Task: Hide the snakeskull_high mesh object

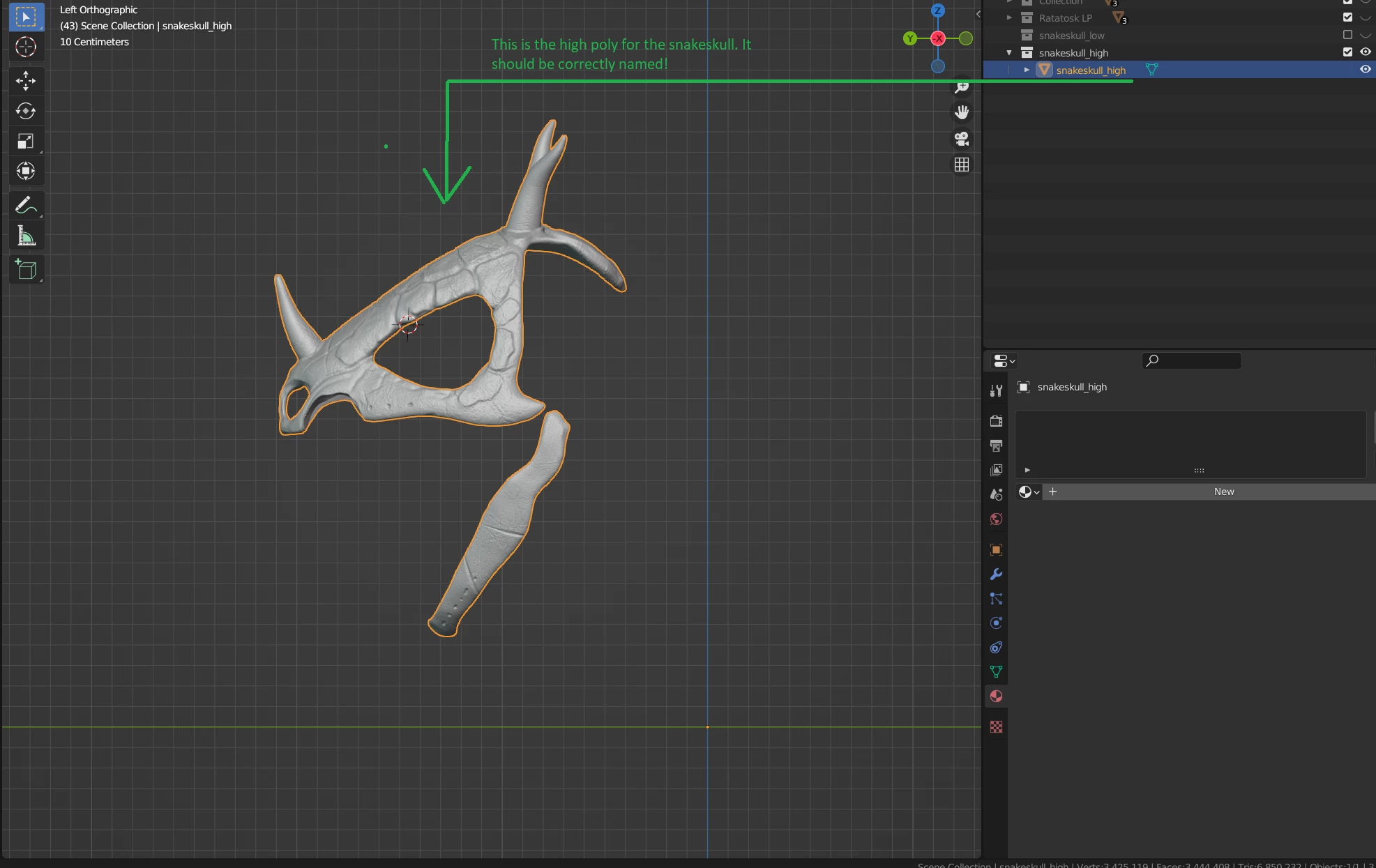Action: 1366,70
